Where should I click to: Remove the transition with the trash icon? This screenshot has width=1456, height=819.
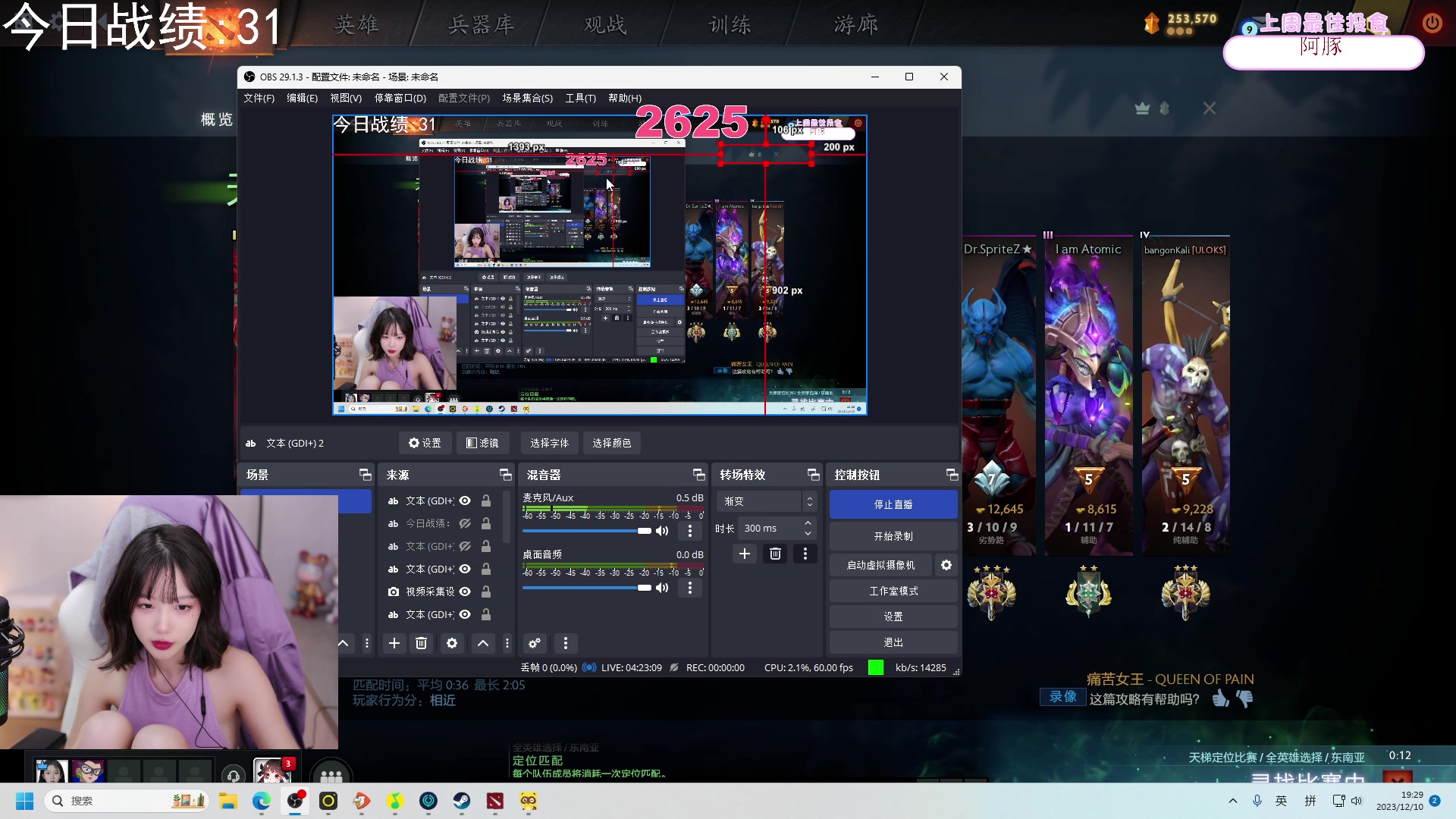[775, 554]
